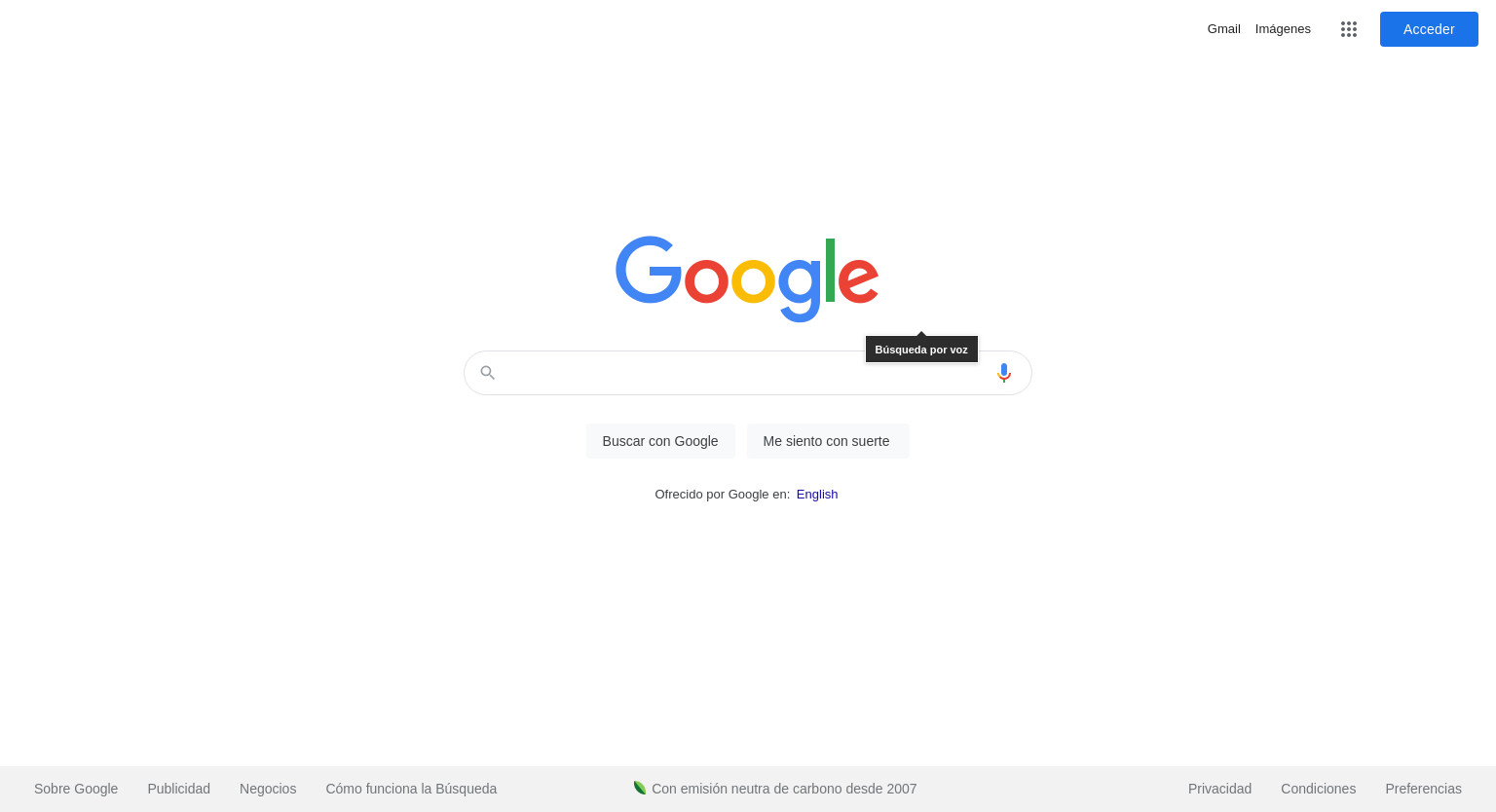The image size is (1496, 812).
Task: Open the Google apps grid icon
Action: point(1349,29)
